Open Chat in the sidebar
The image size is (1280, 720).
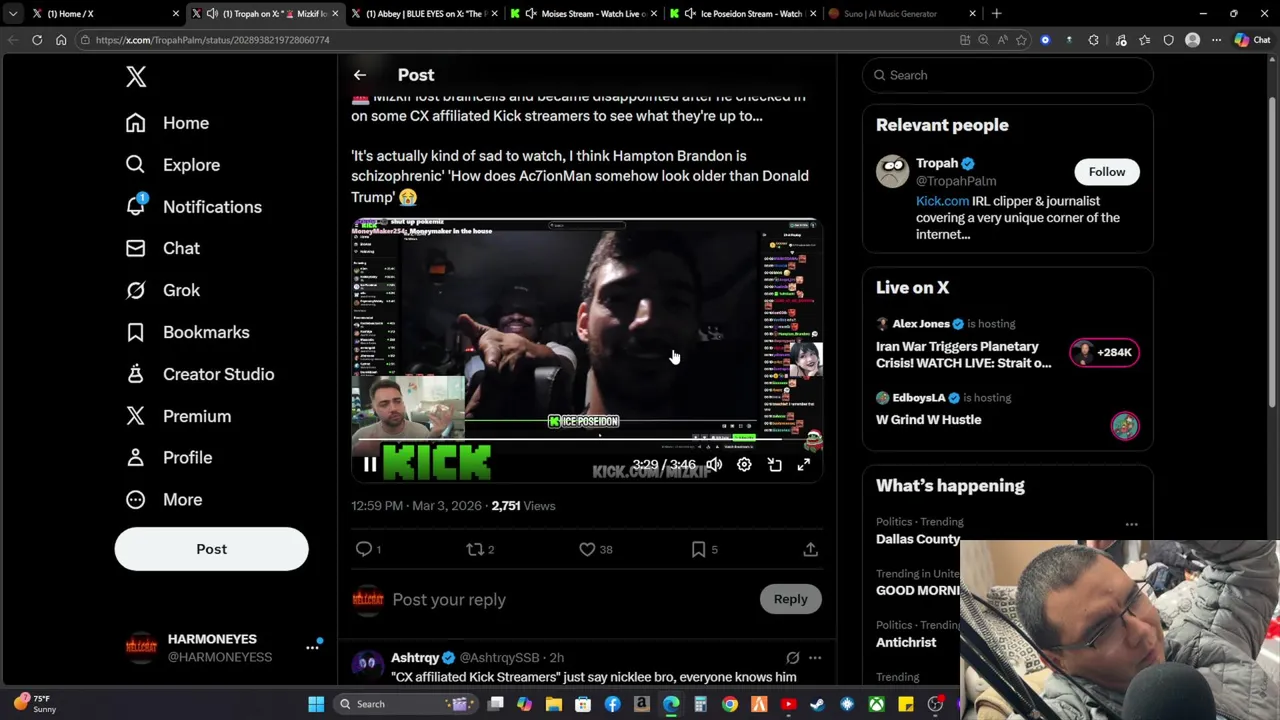pos(162,248)
